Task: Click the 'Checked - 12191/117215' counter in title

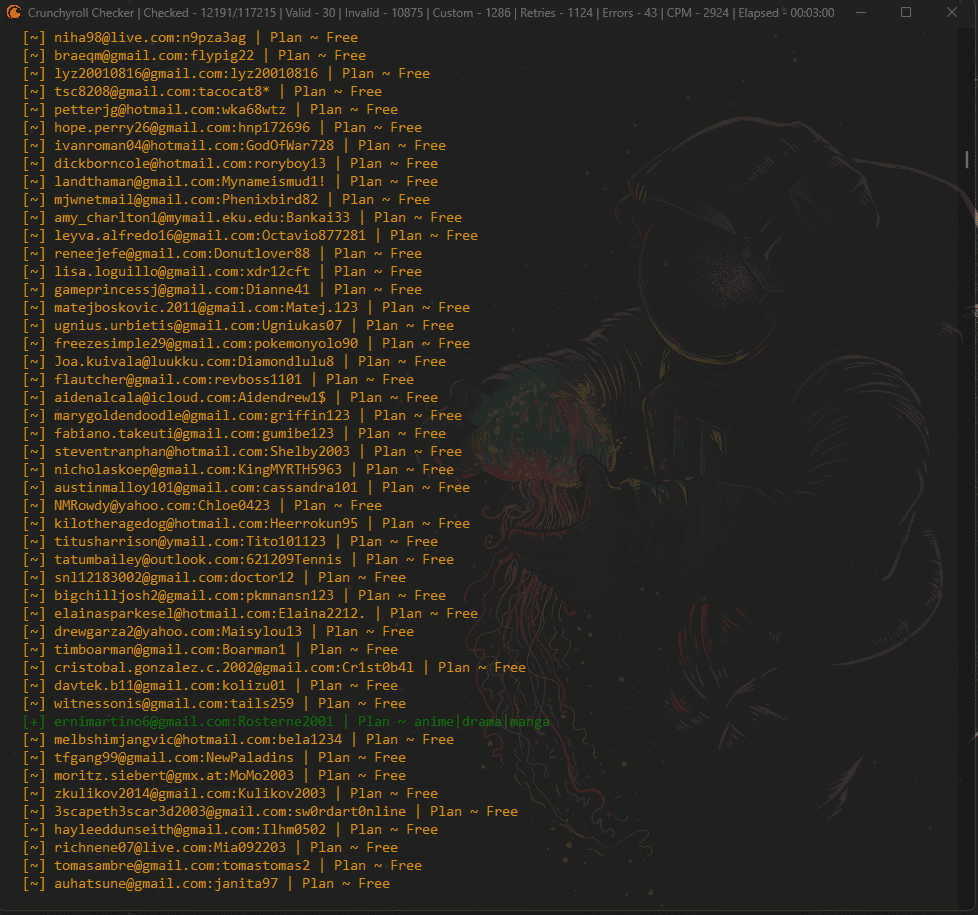Action: pos(210,13)
